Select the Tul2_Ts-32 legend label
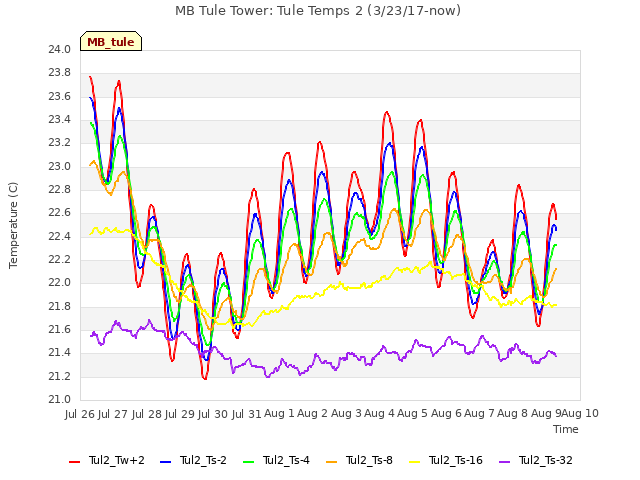This screenshot has height=480, width=640. coord(546,460)
